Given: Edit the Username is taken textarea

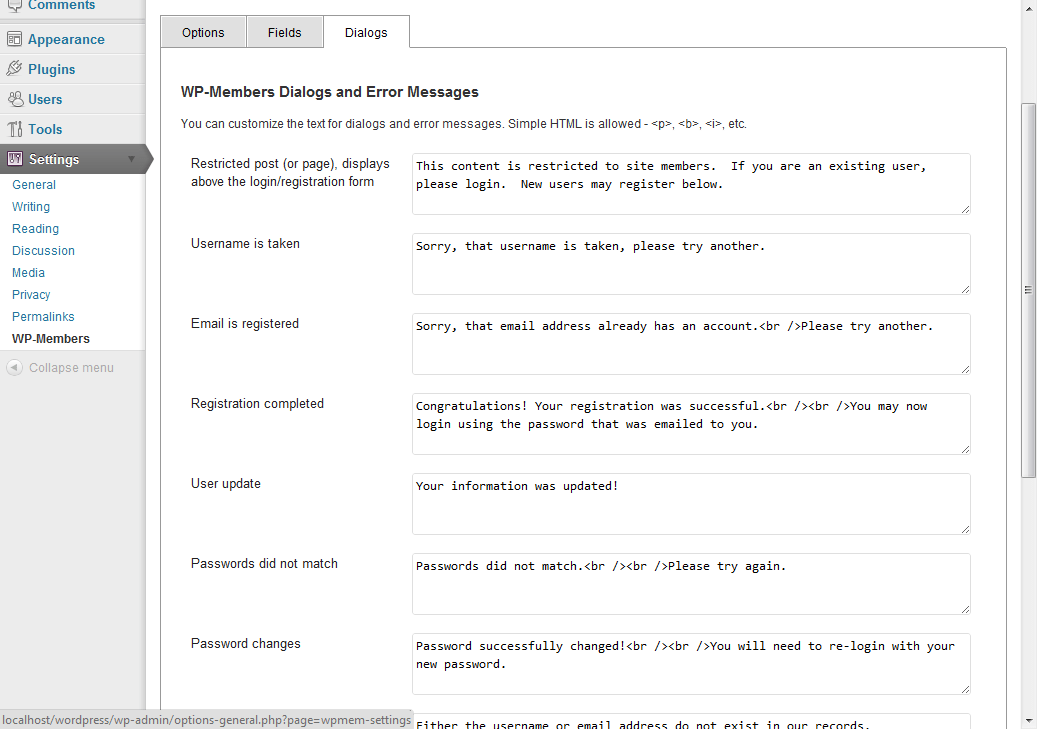Looking at the screenshot, I should pyautogui.click(x=691, y=264).
